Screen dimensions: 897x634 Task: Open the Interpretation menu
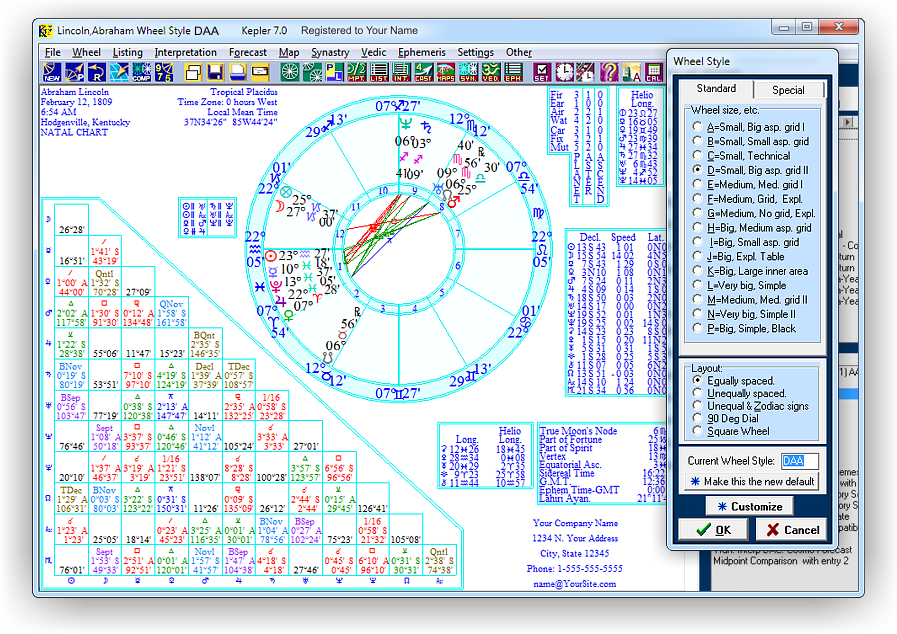click(185, 52)
